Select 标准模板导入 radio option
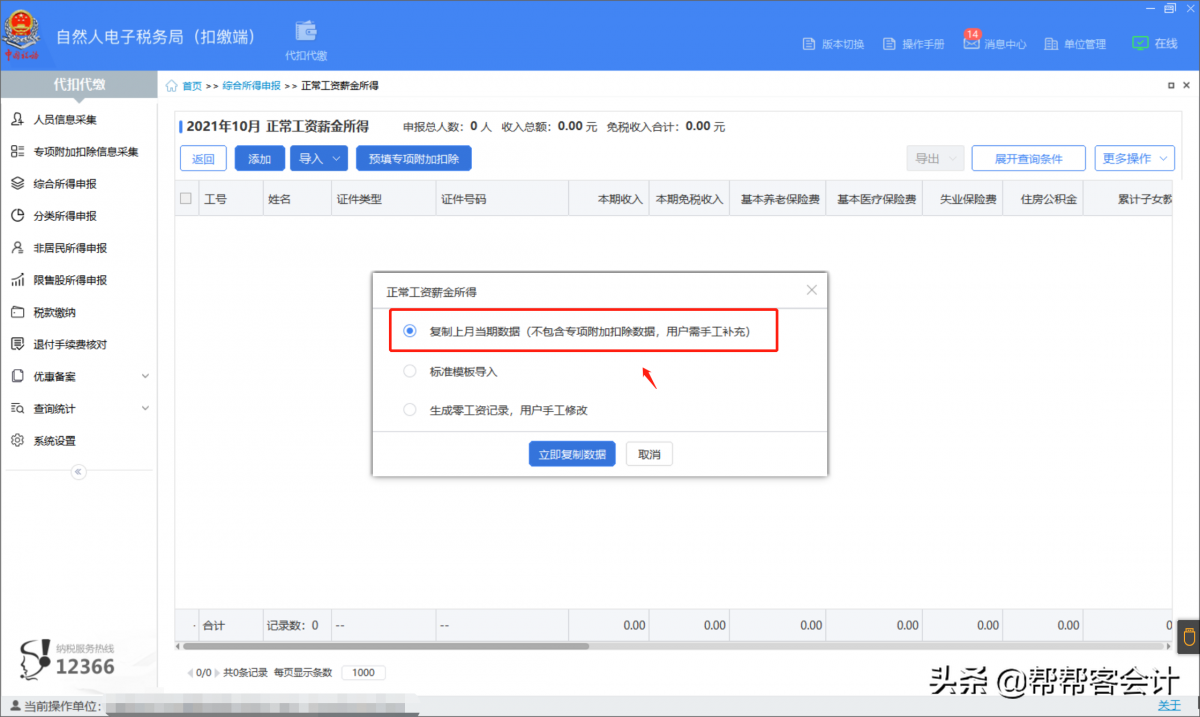 click(x=409, y=371)
